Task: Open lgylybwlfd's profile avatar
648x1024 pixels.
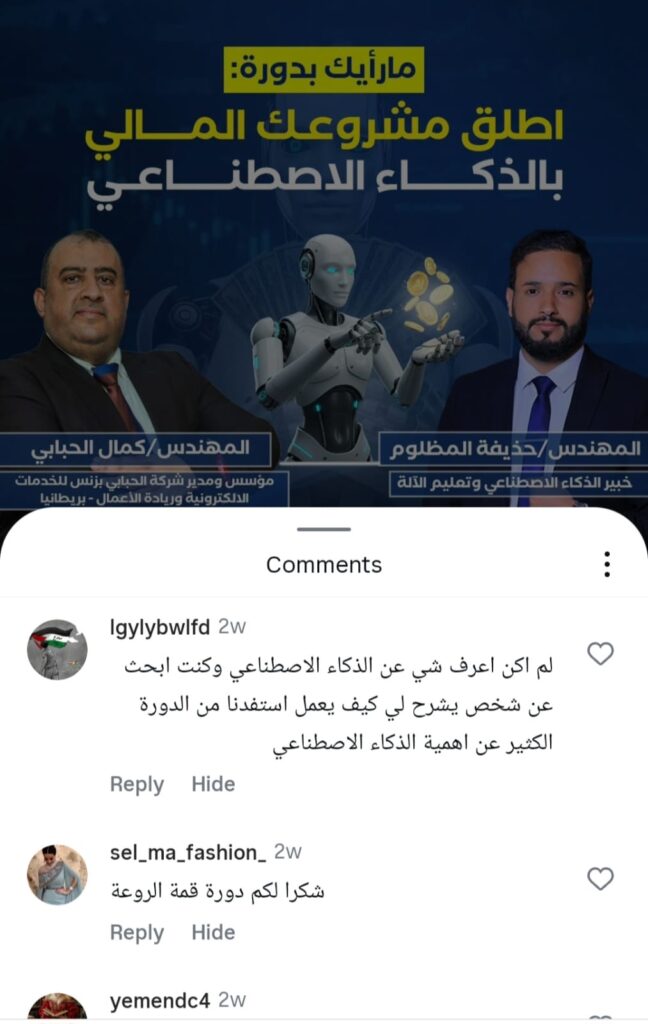Action: tap(57, 650)
